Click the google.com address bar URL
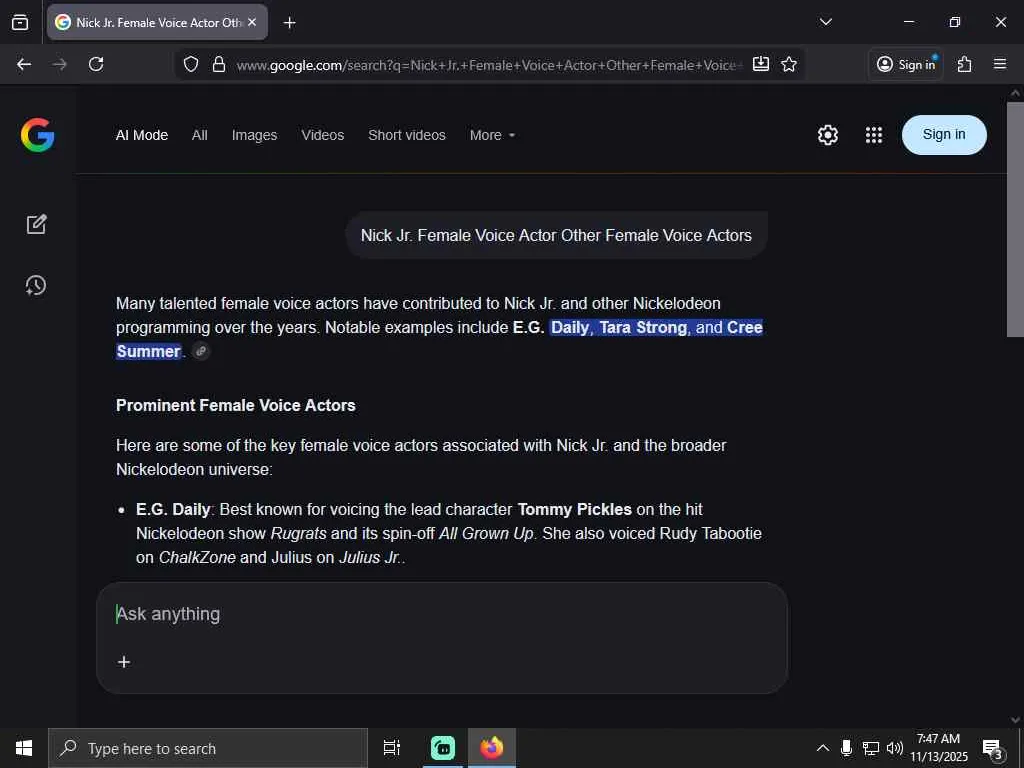The width and height of the screenshot is (1024, 768). (x=487, y=65)
